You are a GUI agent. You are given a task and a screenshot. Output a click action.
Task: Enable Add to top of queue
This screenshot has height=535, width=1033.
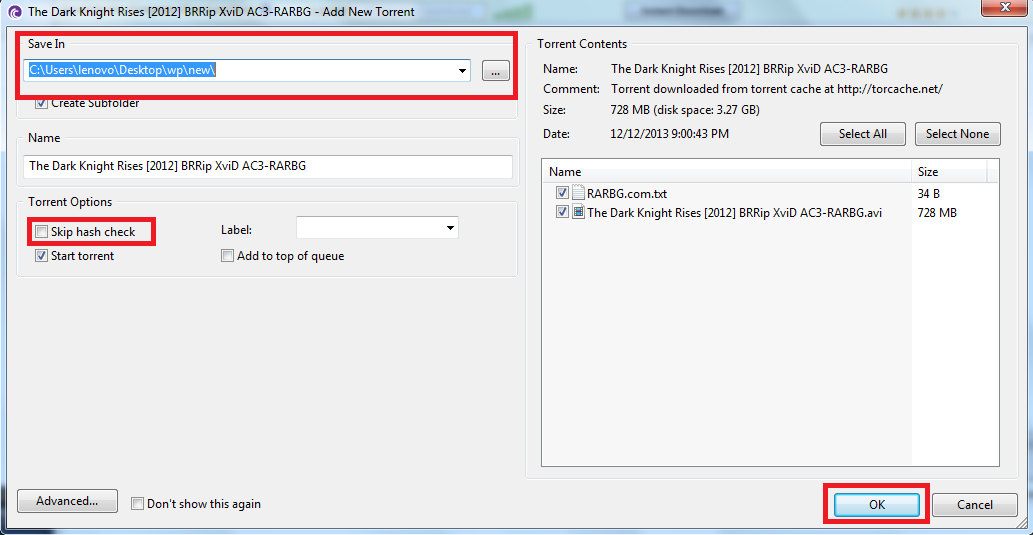point(227,256)
